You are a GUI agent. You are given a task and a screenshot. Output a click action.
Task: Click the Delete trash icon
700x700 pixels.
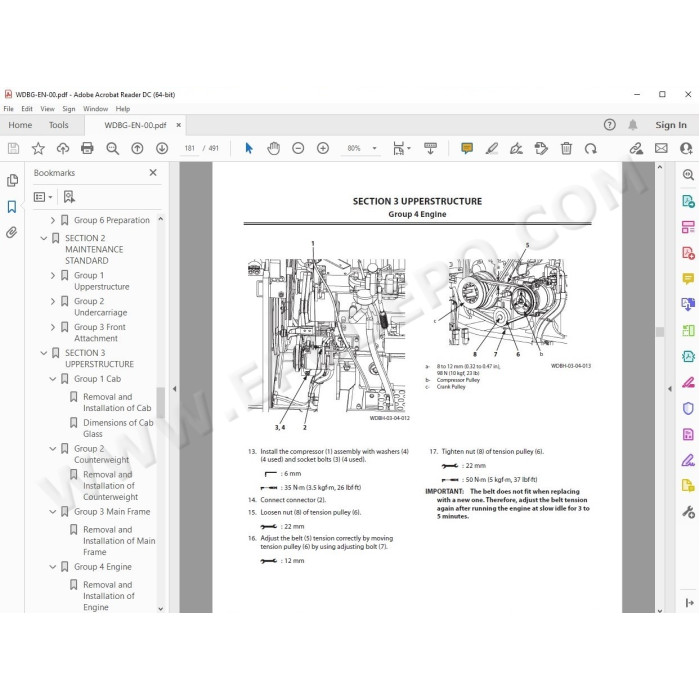pos(566,149)
